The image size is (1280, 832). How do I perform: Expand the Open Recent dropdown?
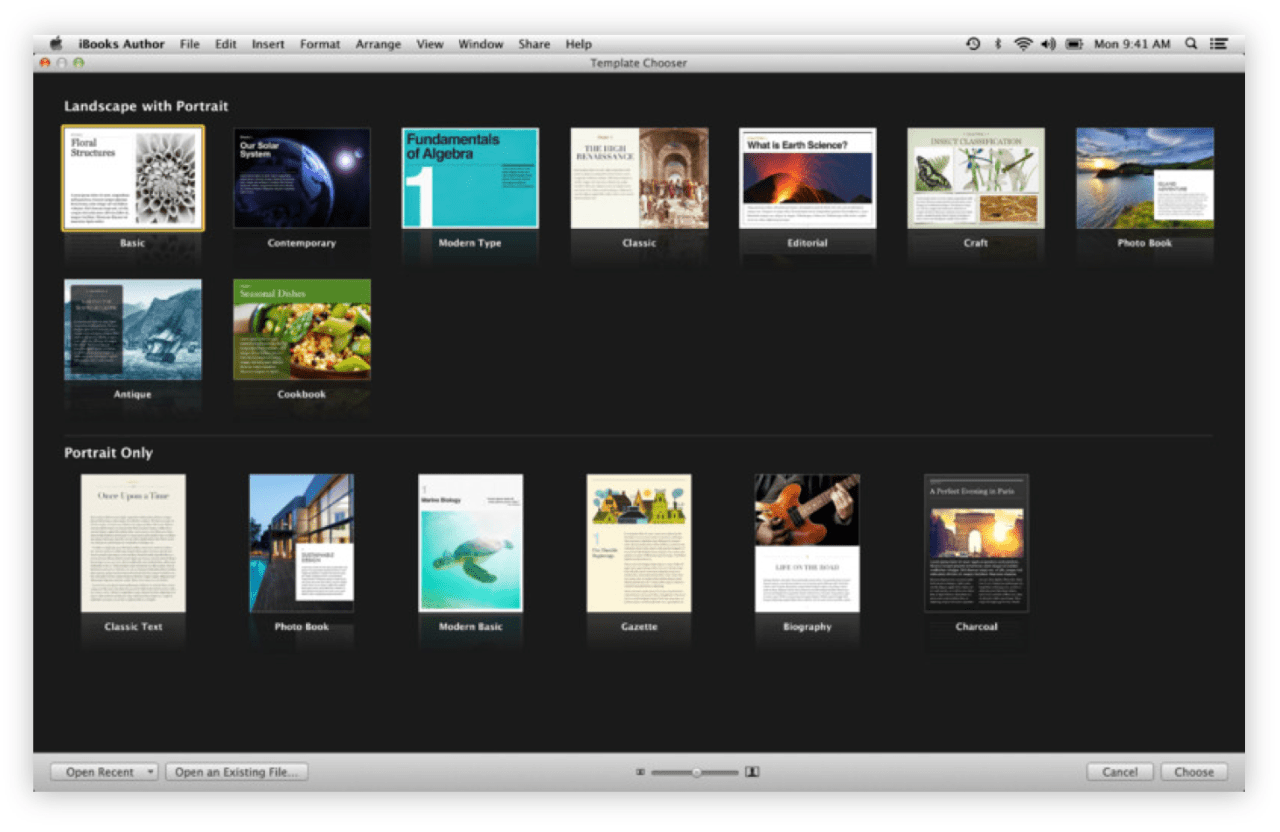pyautogui.click(x=150, y=771)
